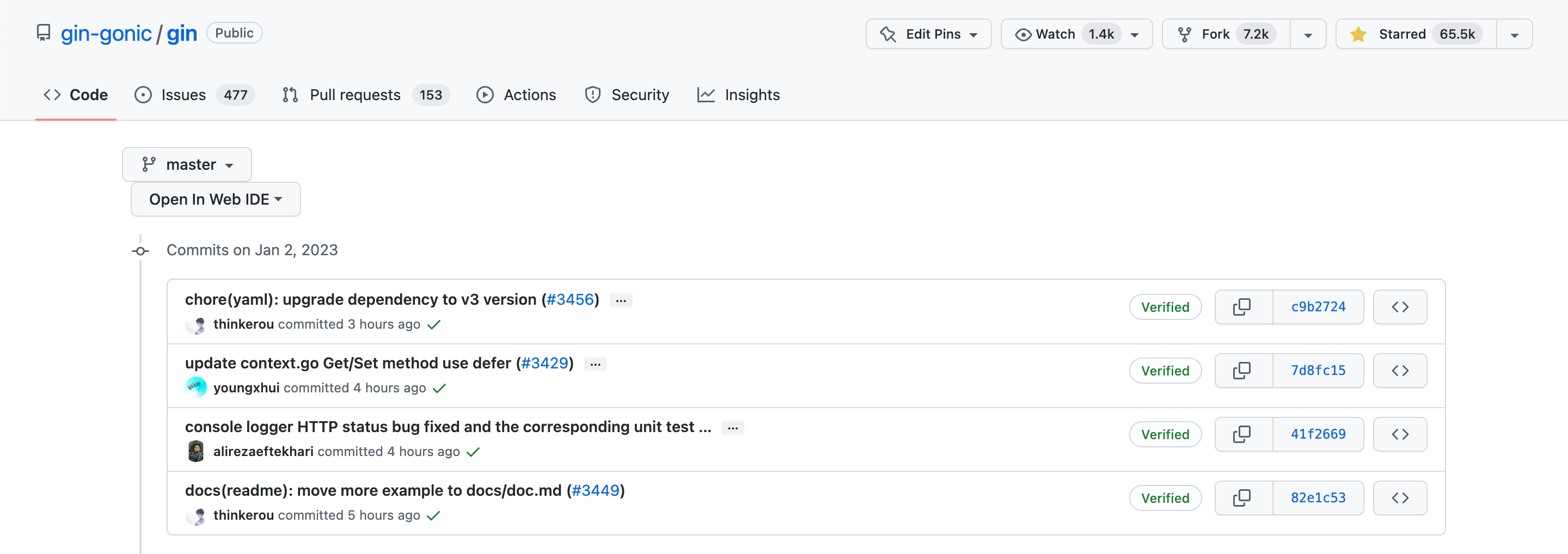Expand the ellipsis on console logger commit

click(x=732, y=428)
